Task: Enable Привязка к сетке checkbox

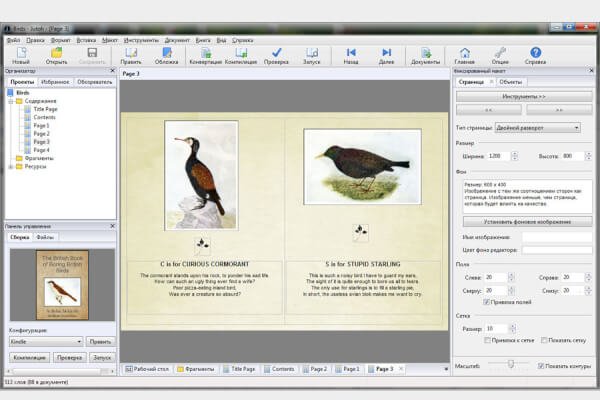Action: click(x=487, y=340)
